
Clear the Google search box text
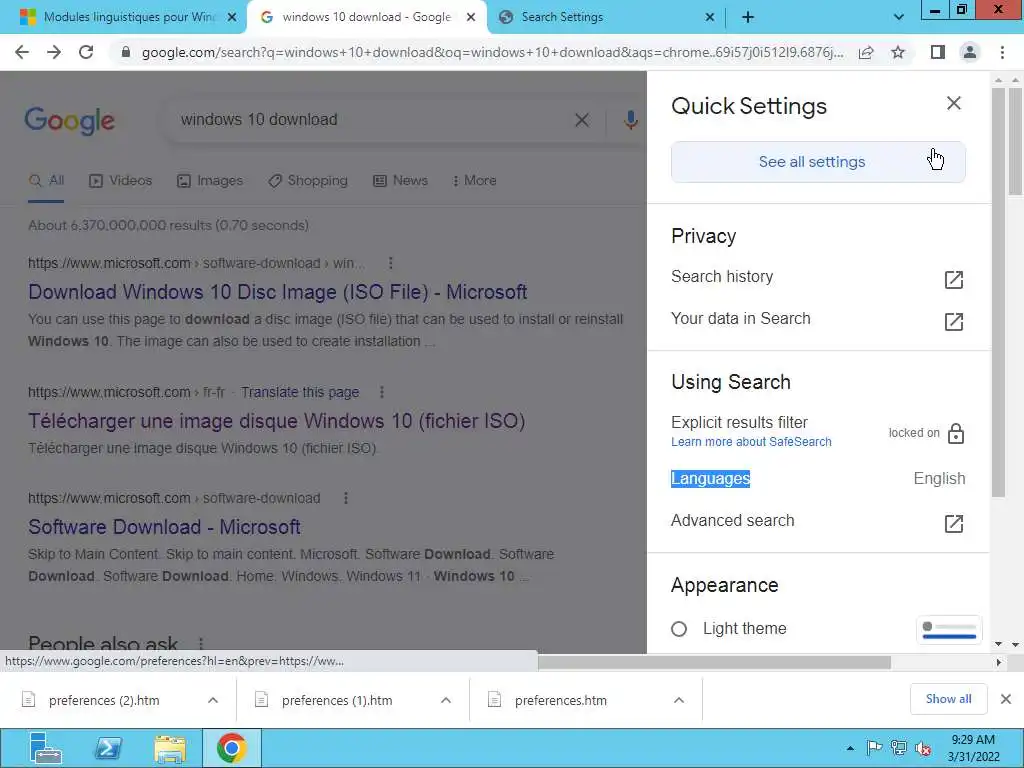(x=581, y=120)
